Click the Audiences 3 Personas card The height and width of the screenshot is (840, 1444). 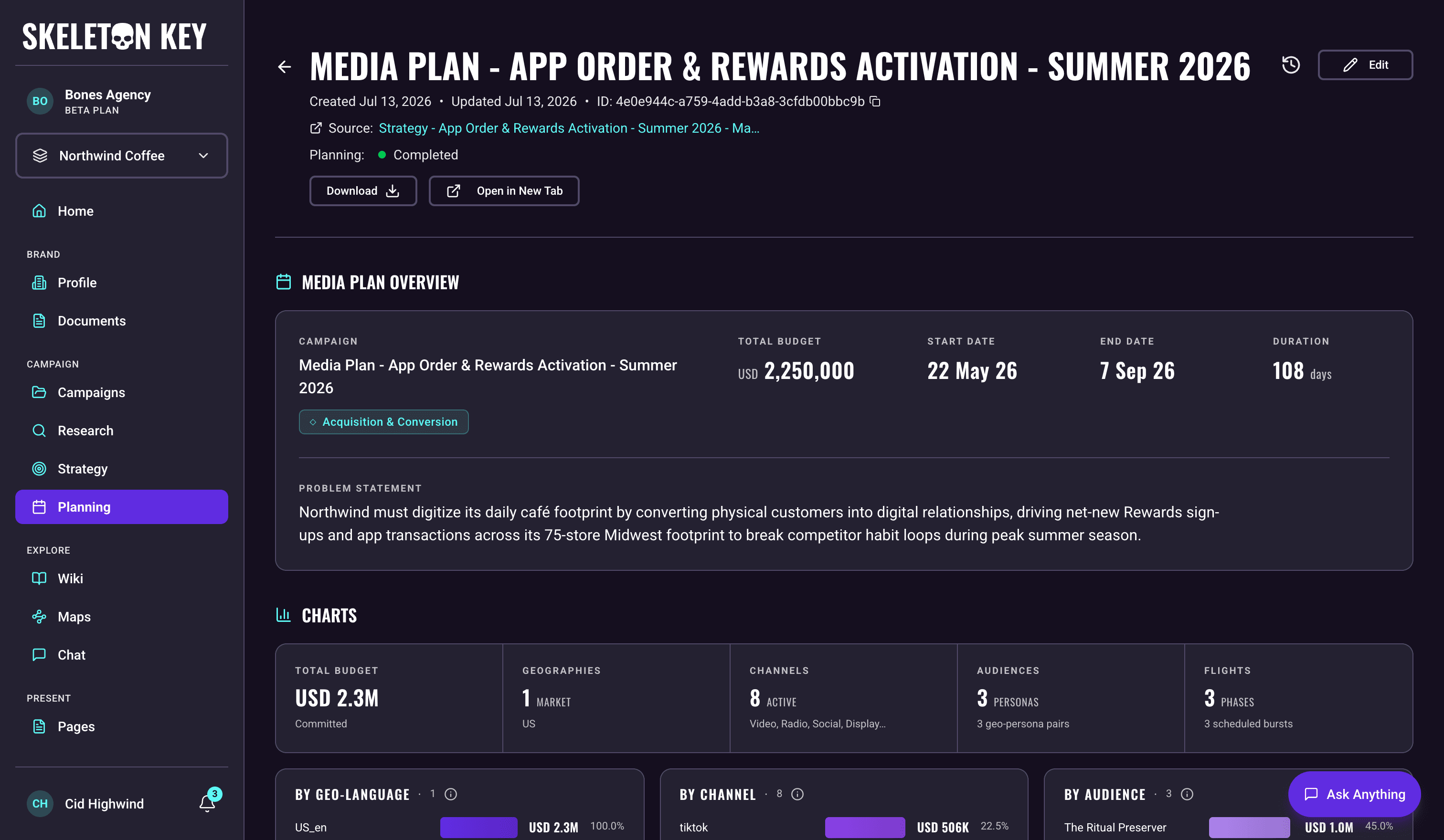pos(1071,698)
